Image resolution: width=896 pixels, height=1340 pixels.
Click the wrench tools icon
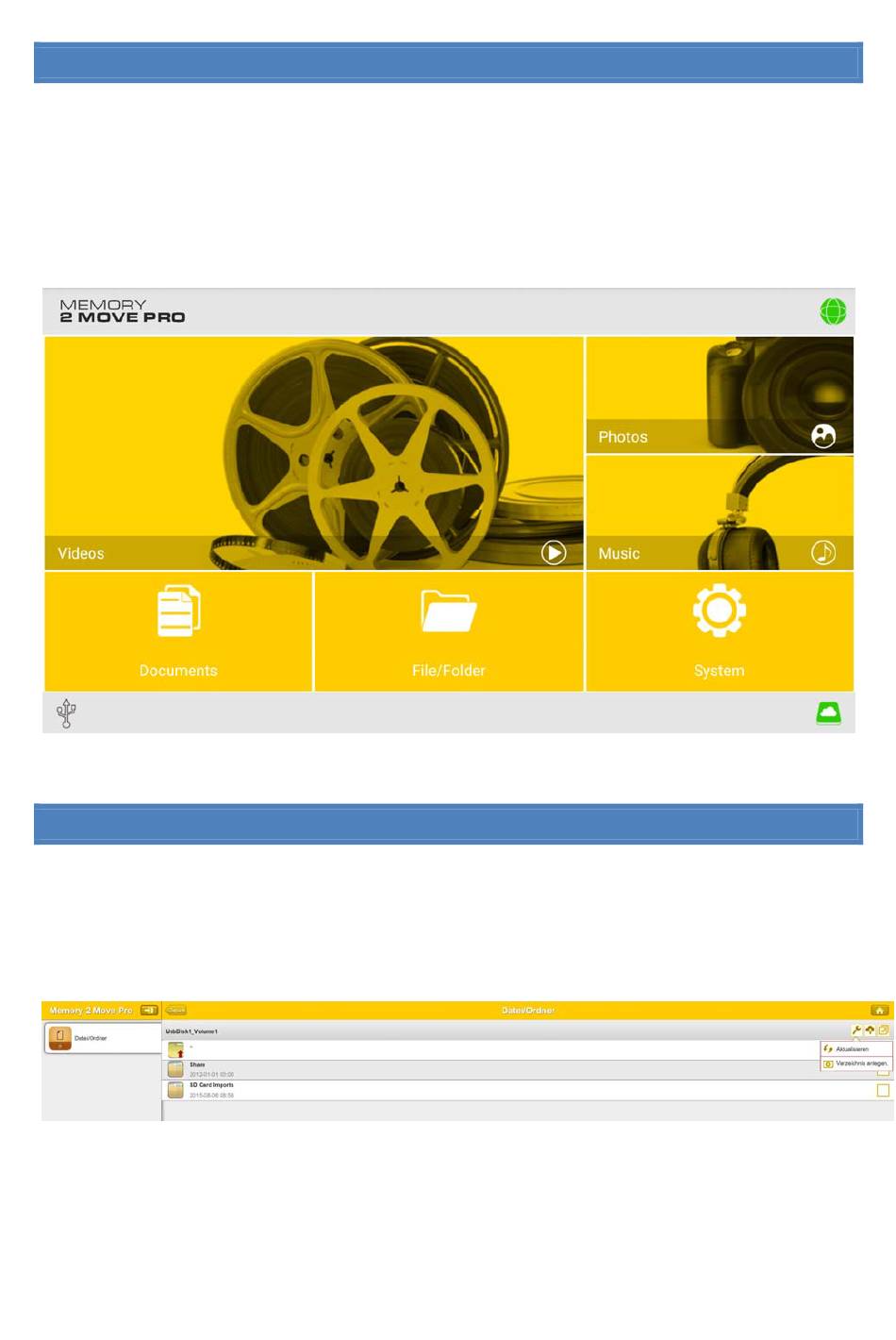tap(856, 1030)
